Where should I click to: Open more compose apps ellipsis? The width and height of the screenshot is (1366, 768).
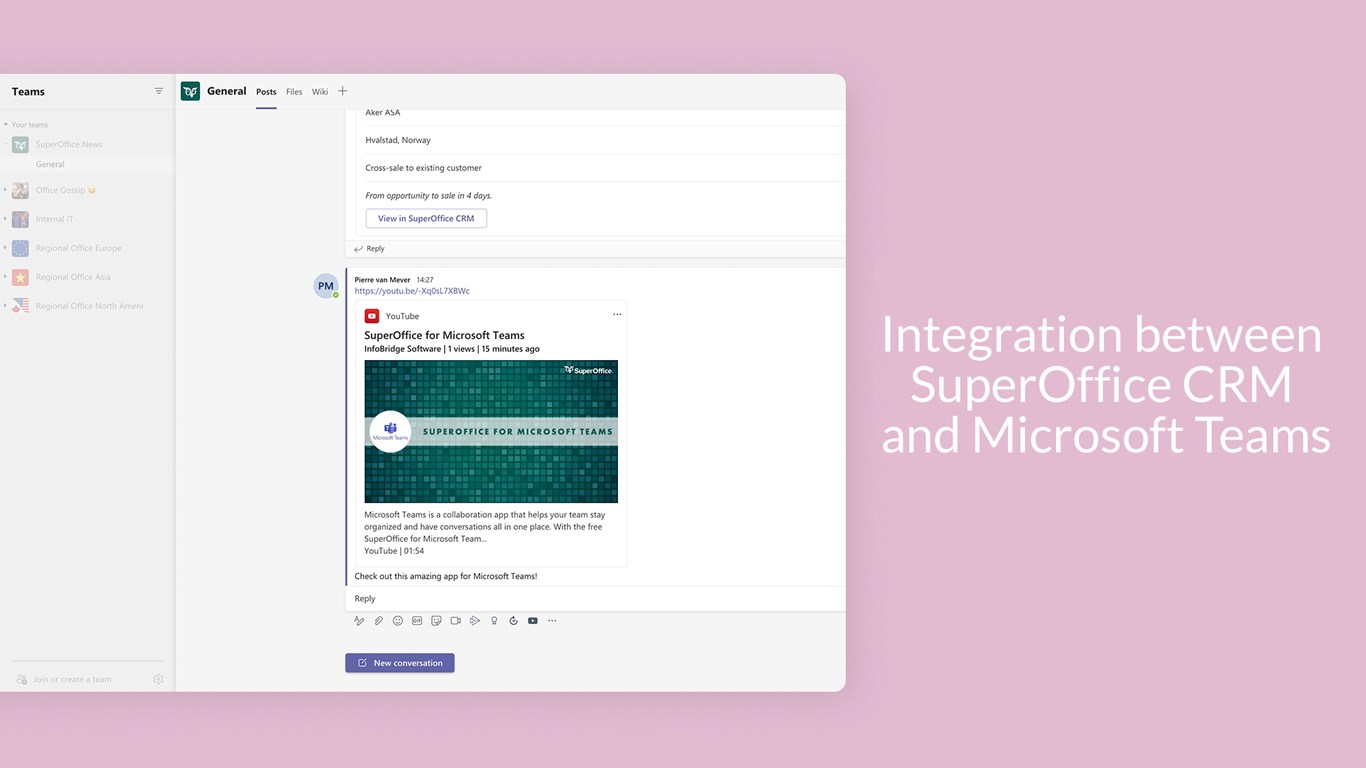(x=552, y=621)
